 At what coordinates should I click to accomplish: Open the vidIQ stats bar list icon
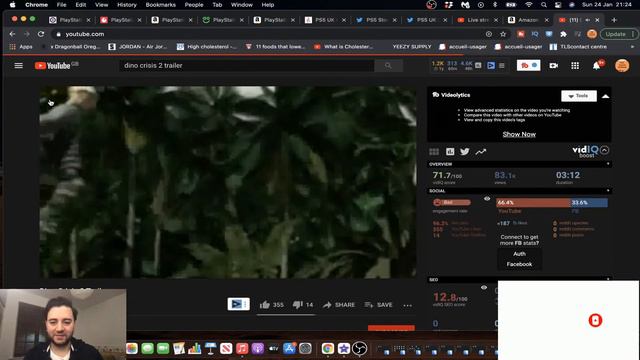pos(502,65)
